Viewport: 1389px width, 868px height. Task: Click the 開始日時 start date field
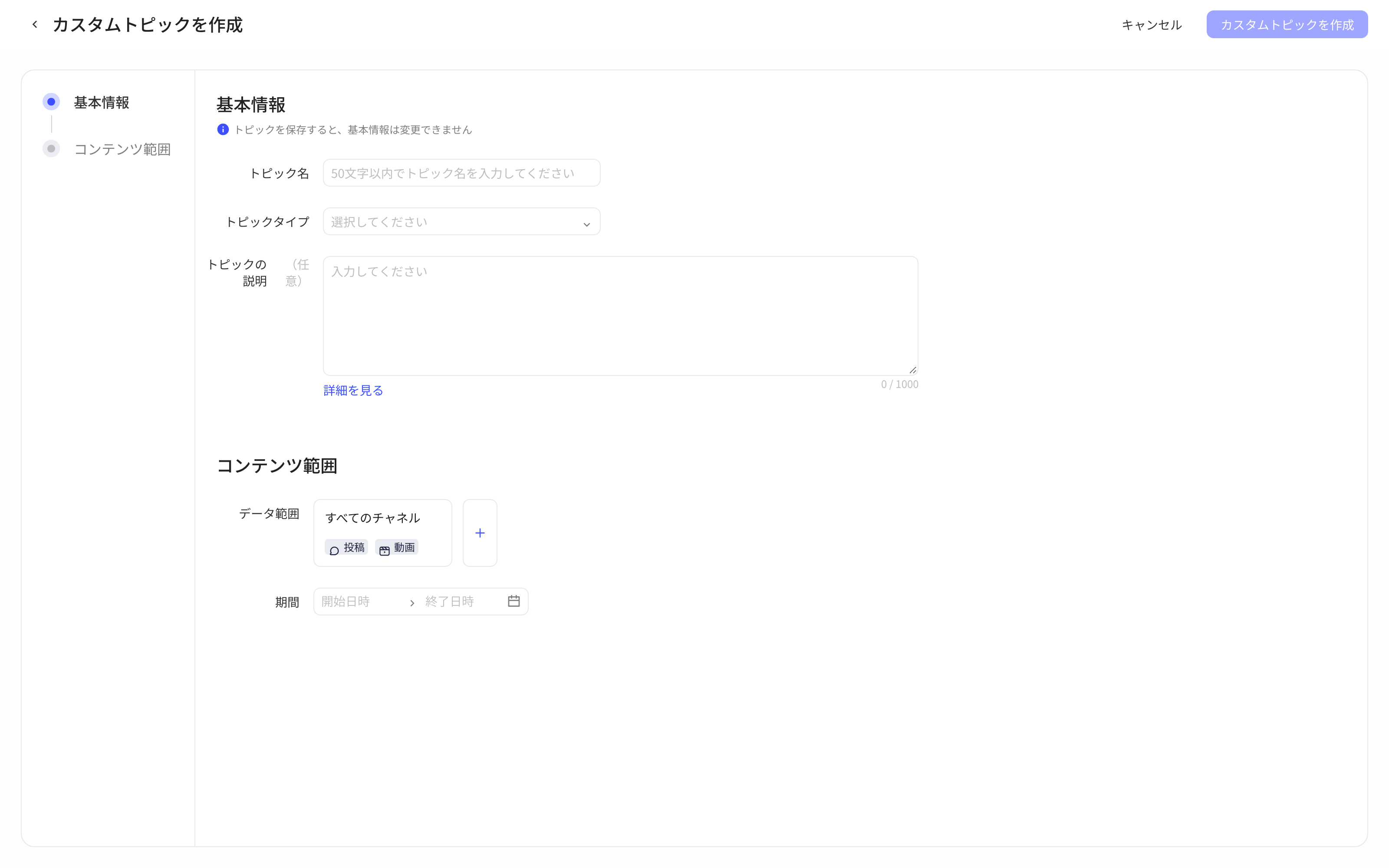[x=360, y=601]
